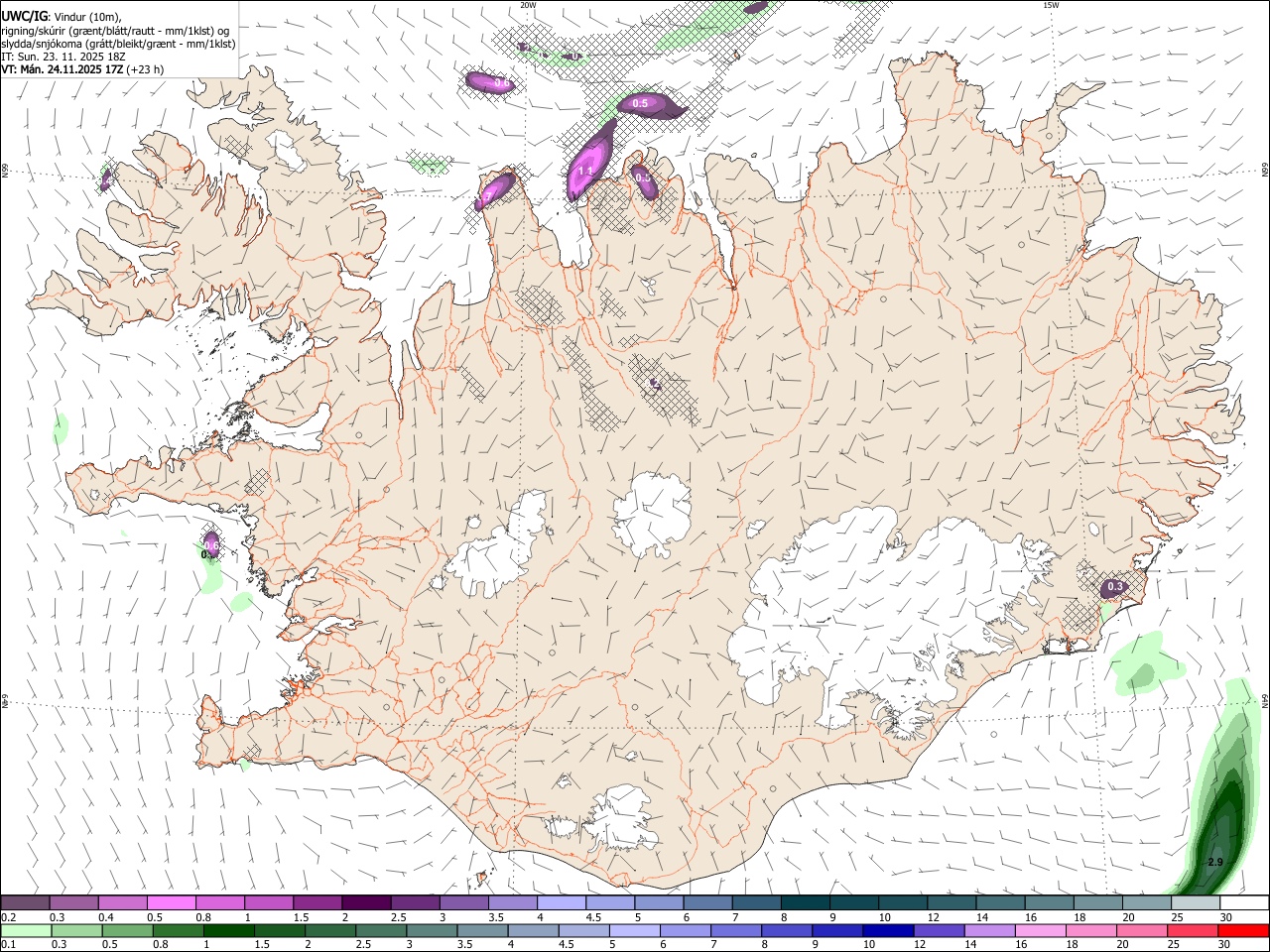Click the initial time 'IT: Sun. 23. 11. 2025 18Z'
This screenshot has width=1270, height=952.
(63, 57)
